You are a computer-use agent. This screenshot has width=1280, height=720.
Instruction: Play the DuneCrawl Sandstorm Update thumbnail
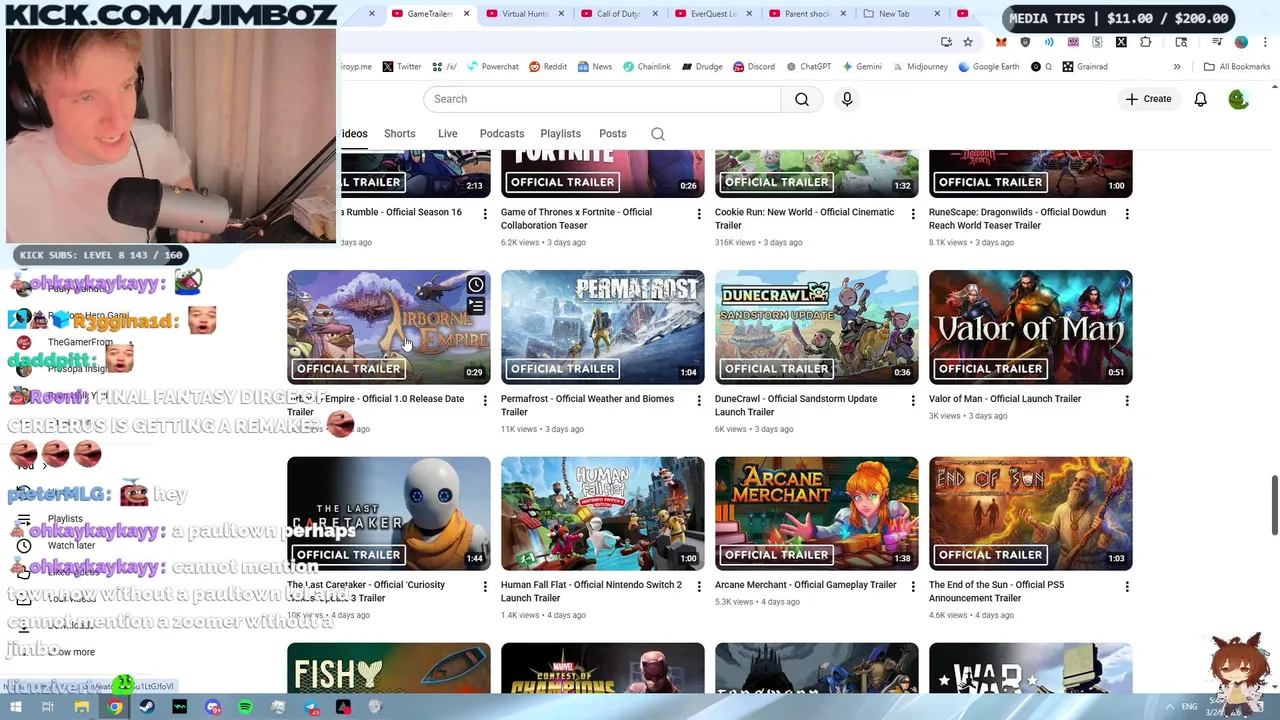[817, 327]
